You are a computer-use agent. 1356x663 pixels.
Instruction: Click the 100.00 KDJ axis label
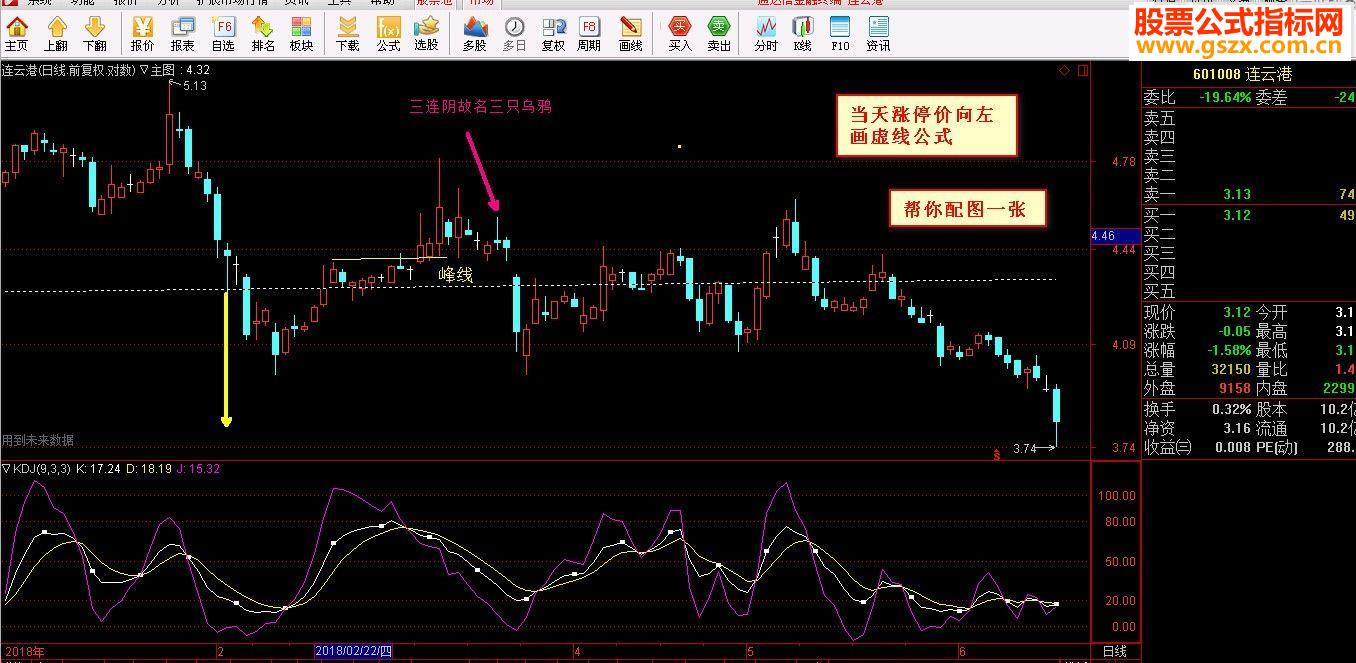coord(1117,495)
